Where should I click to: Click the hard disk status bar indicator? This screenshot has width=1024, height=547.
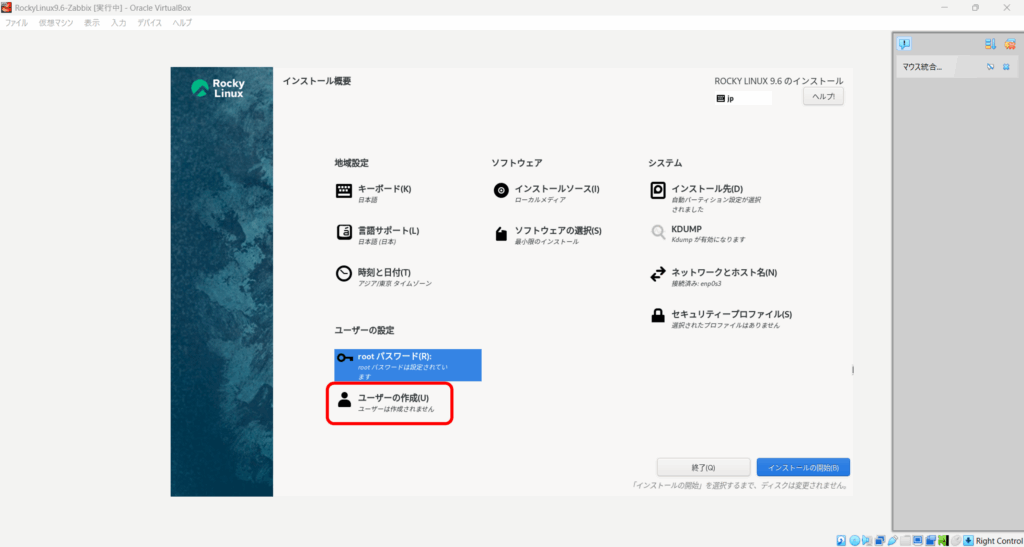pos(841,540)
